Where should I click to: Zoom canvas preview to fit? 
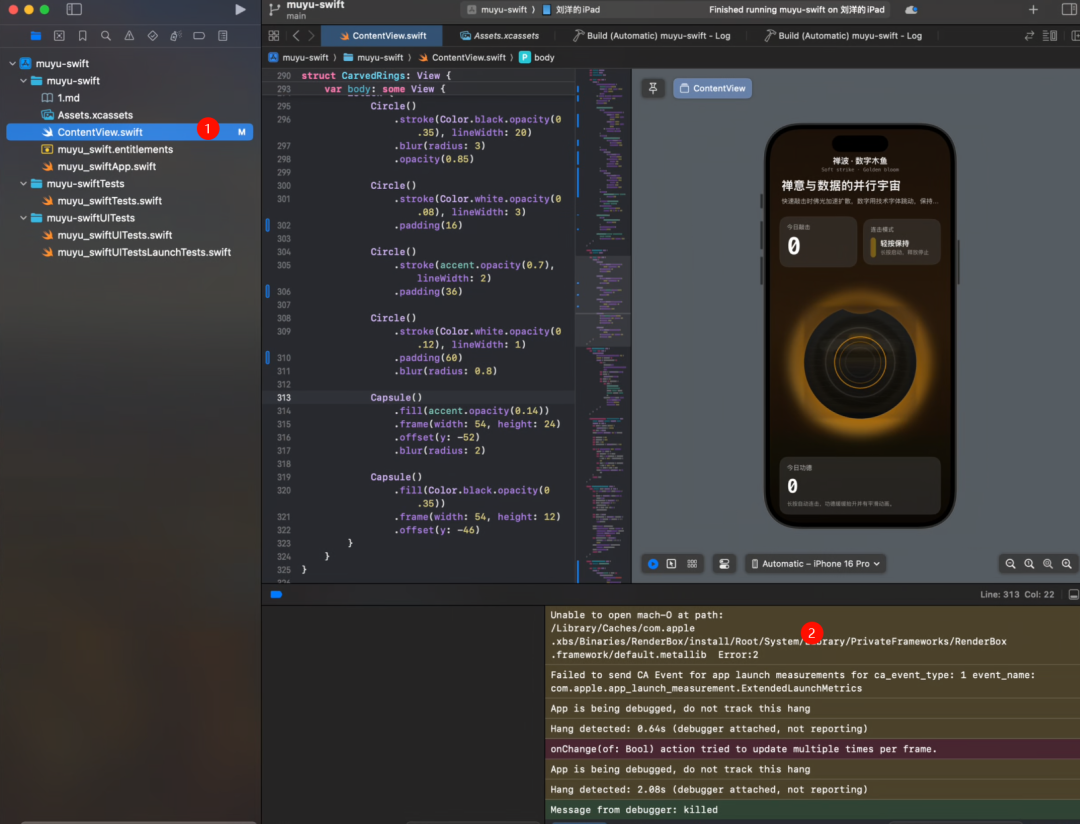click(1048, 564)
